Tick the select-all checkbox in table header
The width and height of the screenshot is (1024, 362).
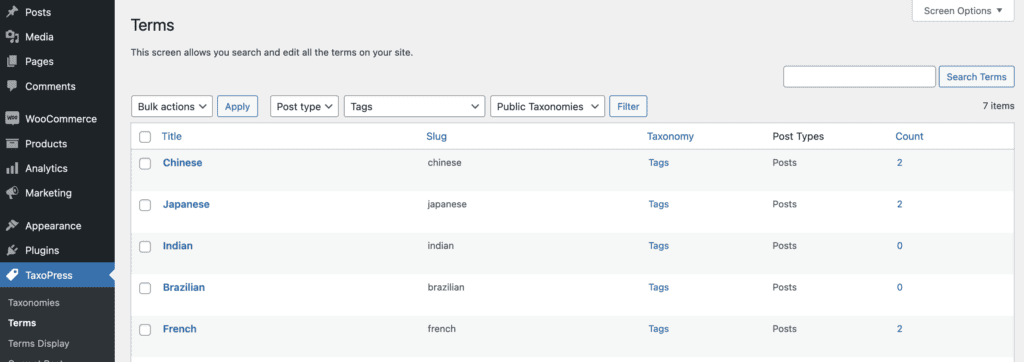coord(145,137)
